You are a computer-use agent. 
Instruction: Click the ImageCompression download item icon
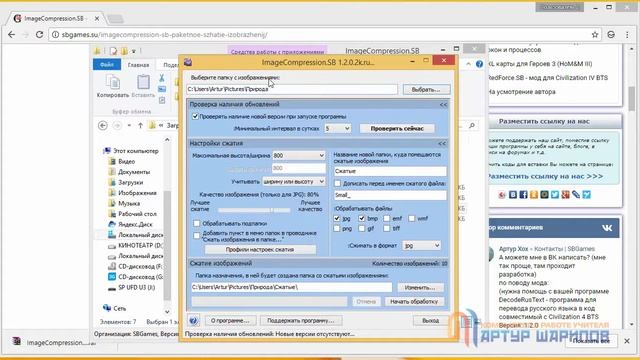pyautogui.click(x=16, y=341)
